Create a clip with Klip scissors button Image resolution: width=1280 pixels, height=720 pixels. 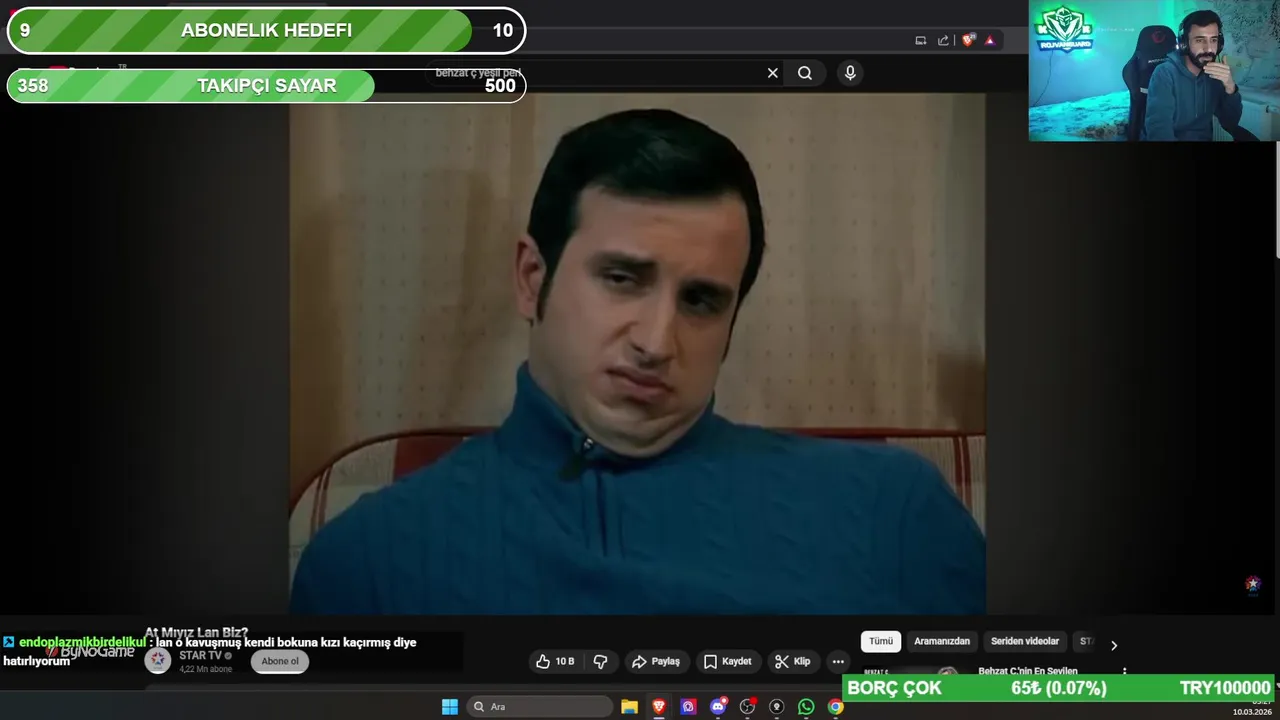click(793, 661)
